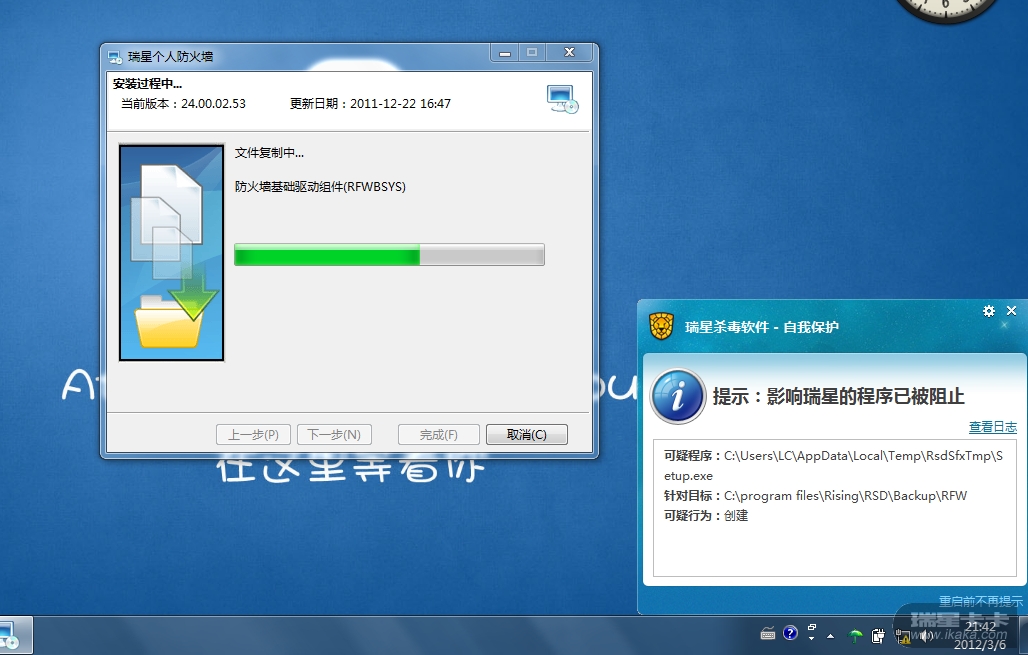Click 更新日期：2011-12-22 16:47 text
Image resolution: width=1028 pixels, height=655 pixels.
pyautogui.click(x=370, y=104)
